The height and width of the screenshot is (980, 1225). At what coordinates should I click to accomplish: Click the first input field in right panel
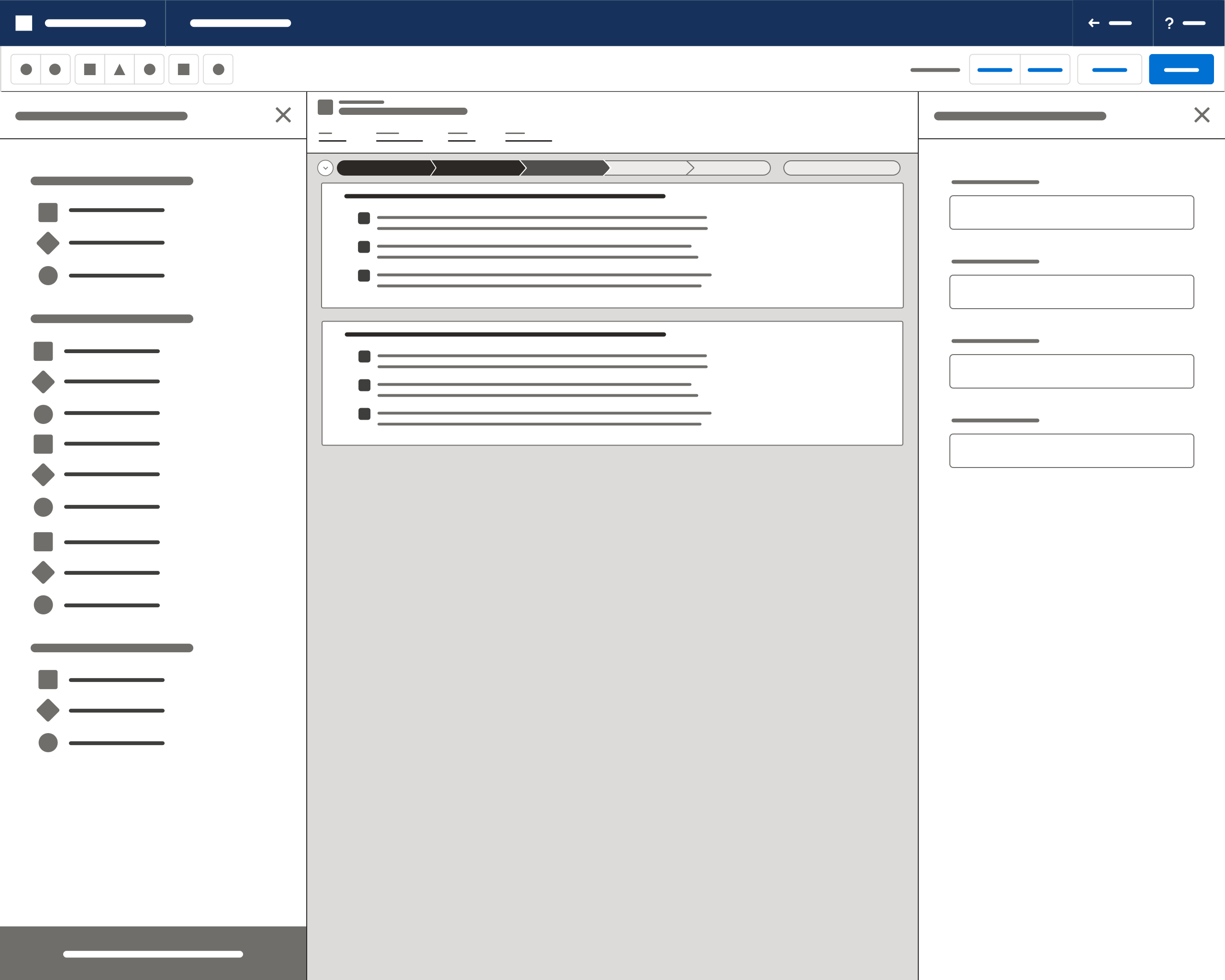(1071, 212)
